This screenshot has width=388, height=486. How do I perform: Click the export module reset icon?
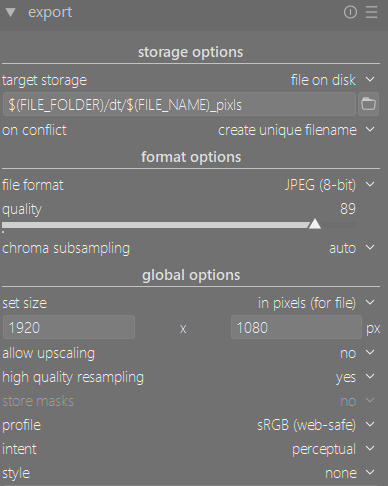(350, 13)
